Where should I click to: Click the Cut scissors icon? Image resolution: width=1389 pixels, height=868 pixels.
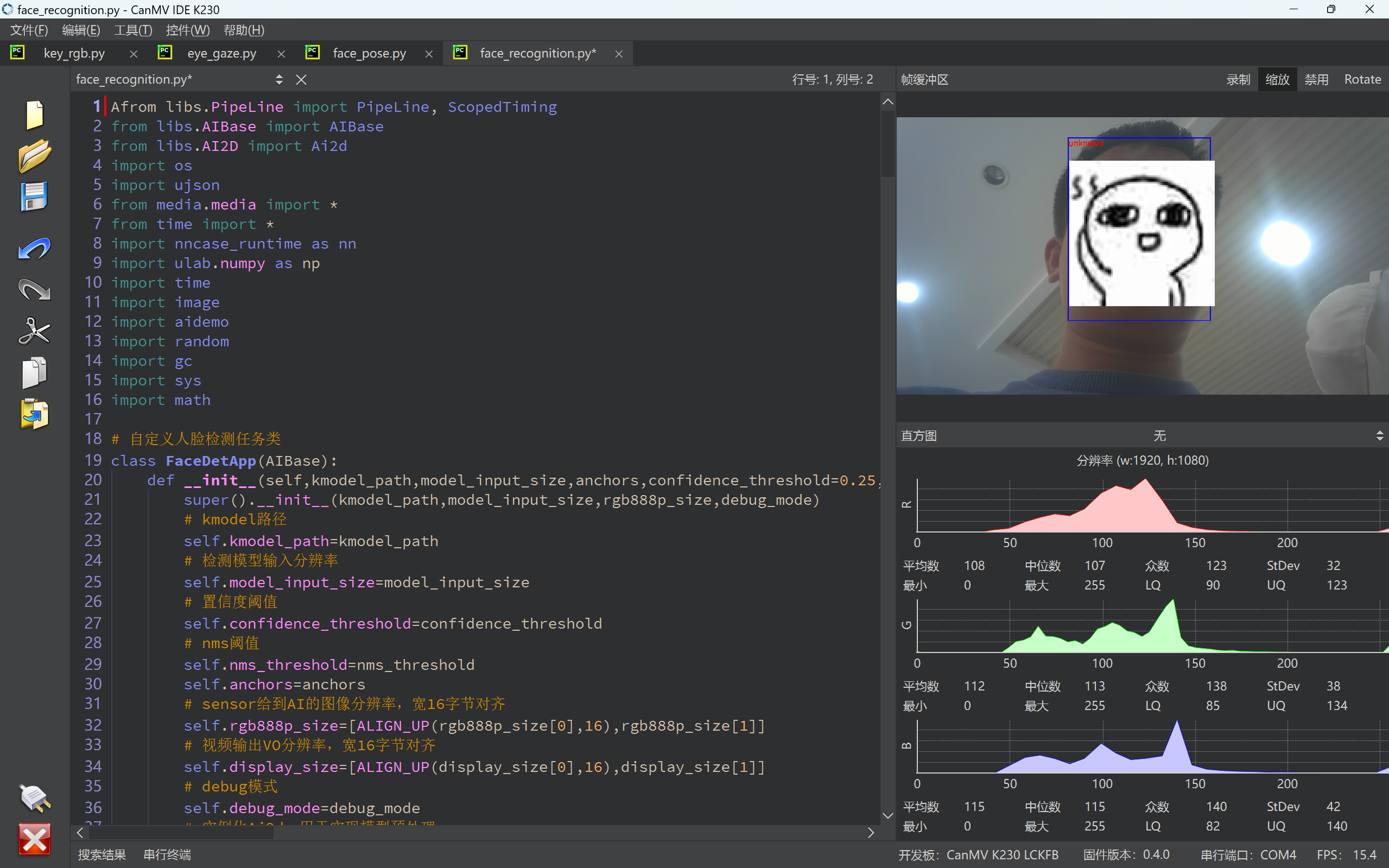(x=34, y=331)
